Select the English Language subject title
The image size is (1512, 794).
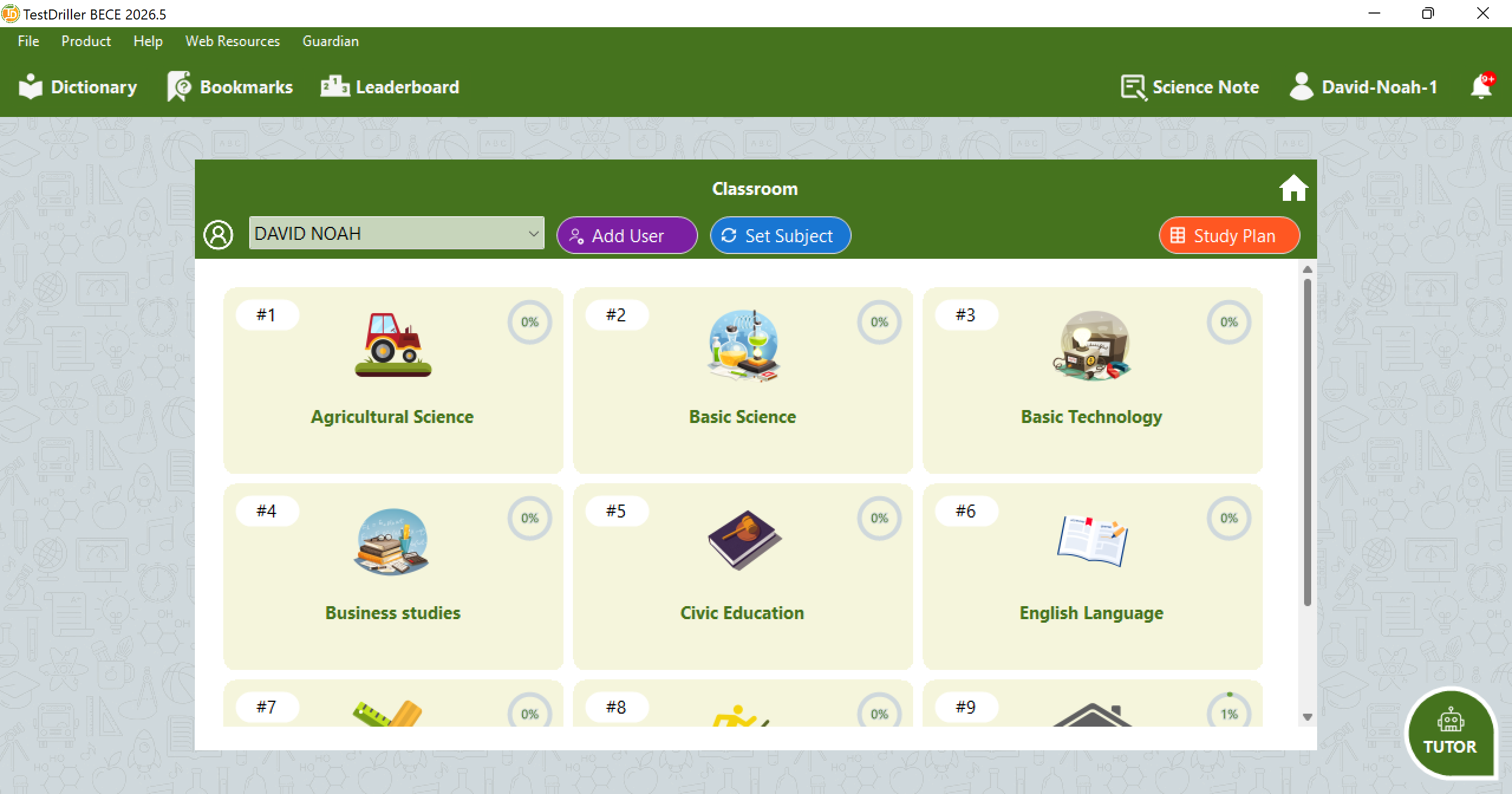point(1091,613)
